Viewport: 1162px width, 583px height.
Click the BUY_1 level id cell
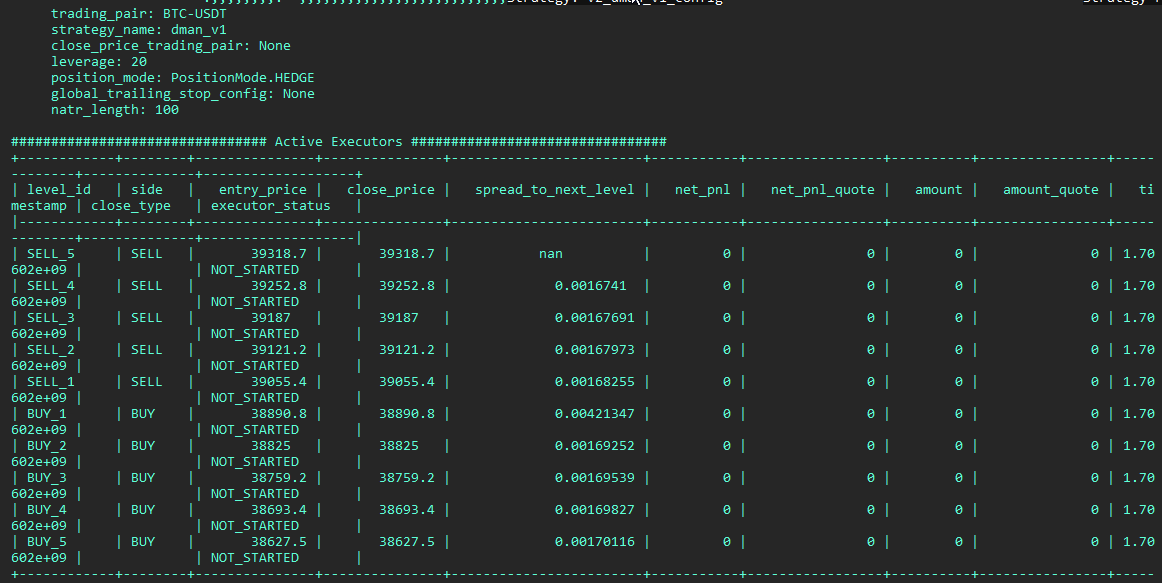coord(47,414)
